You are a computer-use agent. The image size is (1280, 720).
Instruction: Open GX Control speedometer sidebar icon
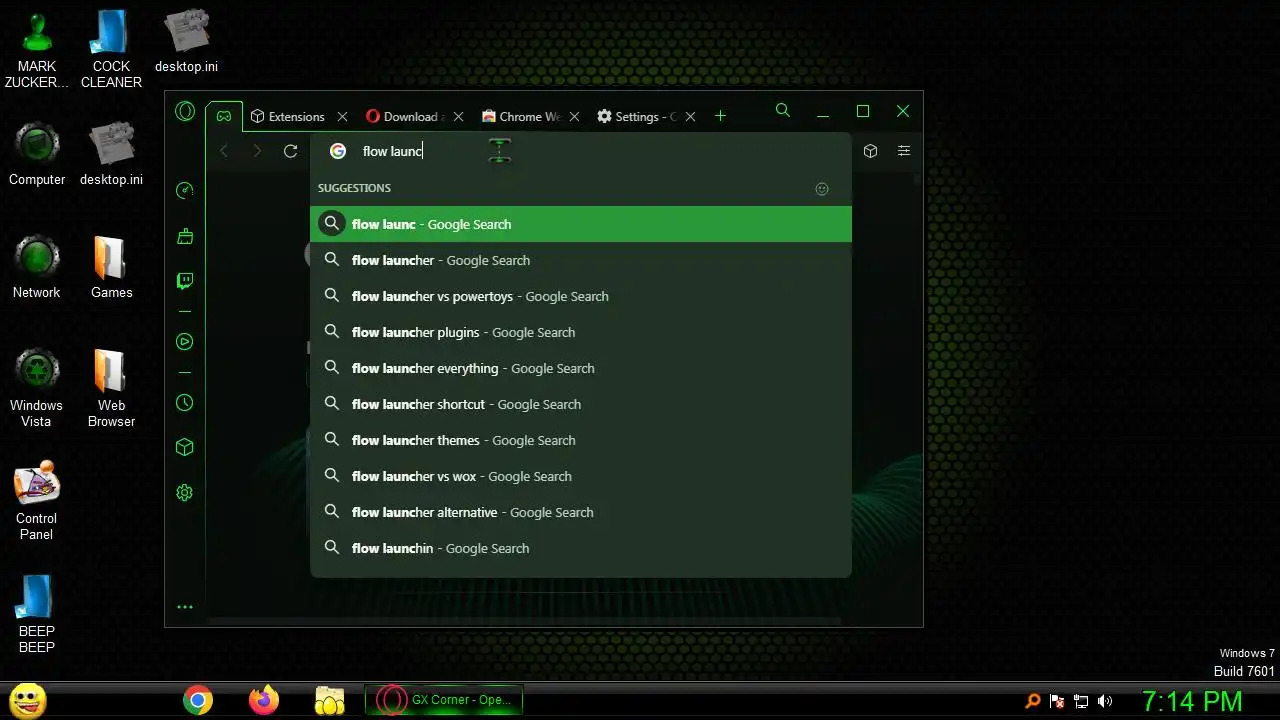184,191
